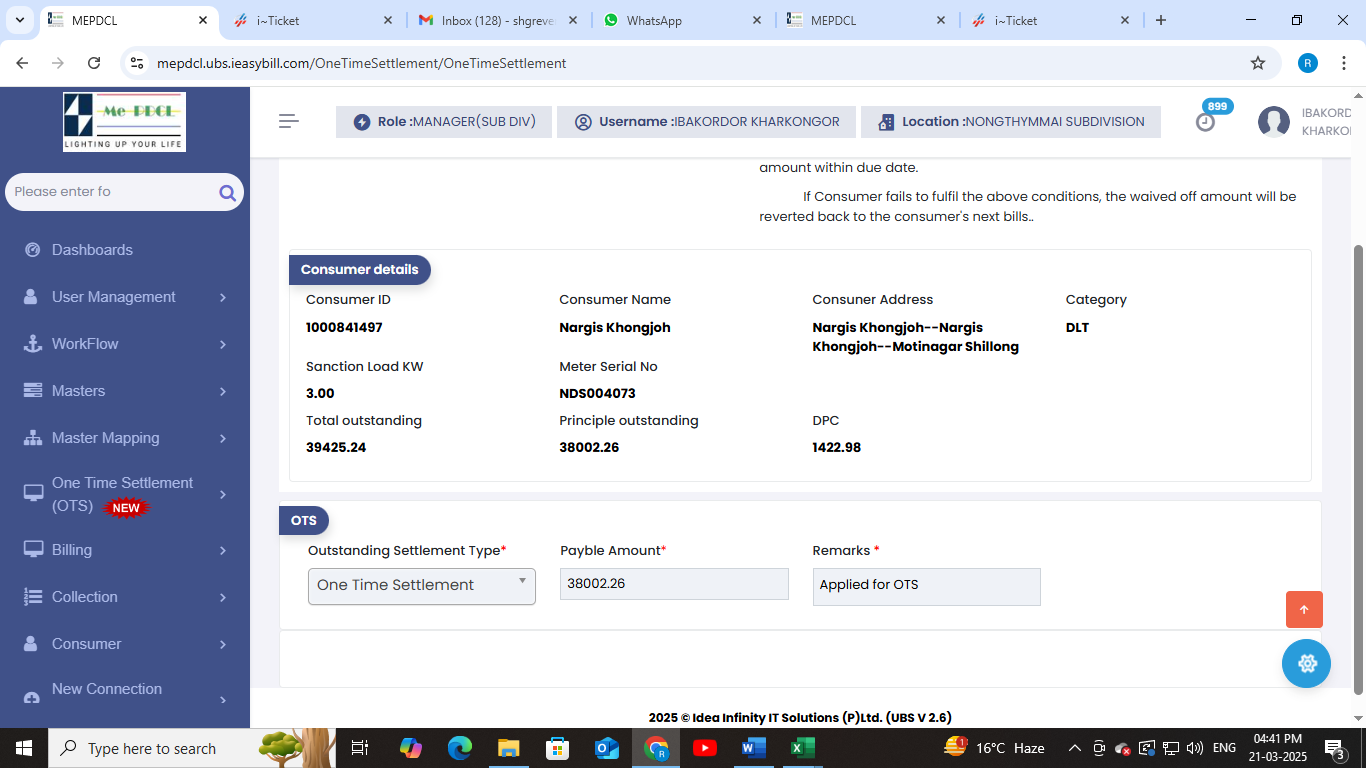Switch to the Inbox (128) Gmail tab
The image size is (1366, 768).
click(x=497, y=20)
